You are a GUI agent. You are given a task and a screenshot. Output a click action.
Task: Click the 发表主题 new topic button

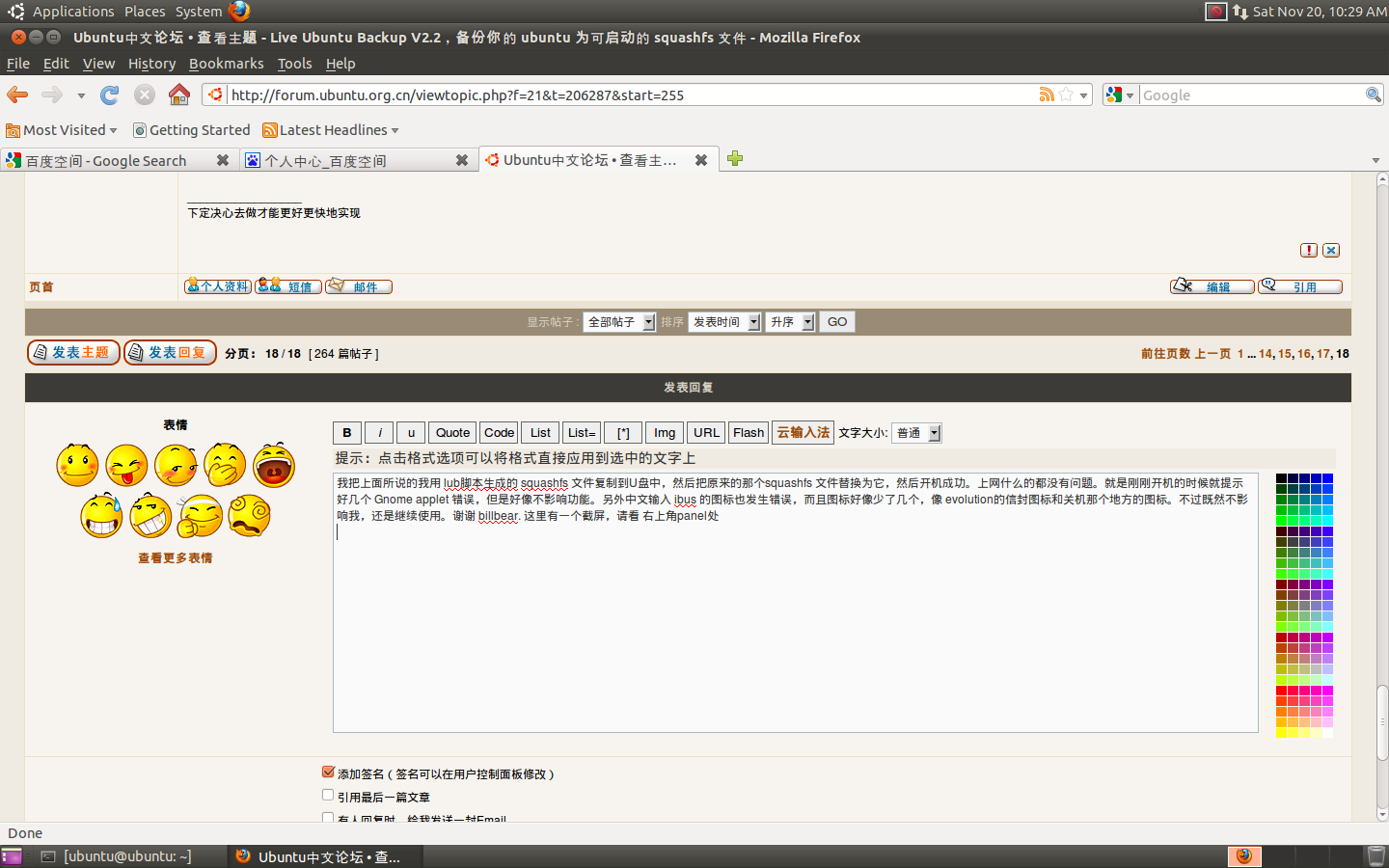(73, 353)
